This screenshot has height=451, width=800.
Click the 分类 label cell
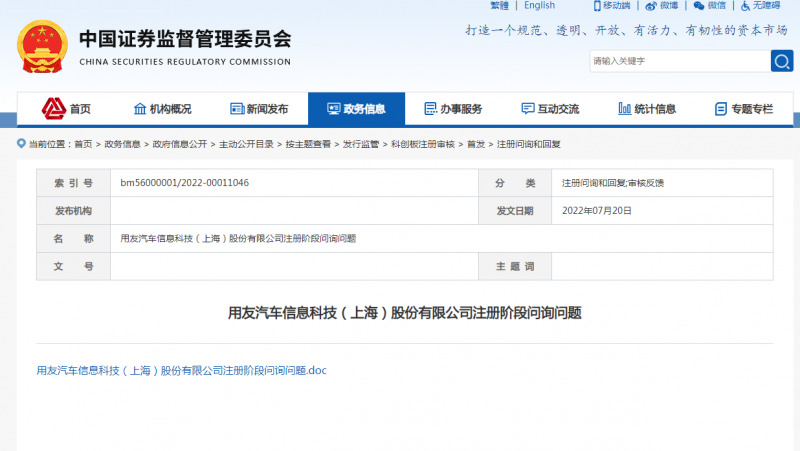coord(515,183)
